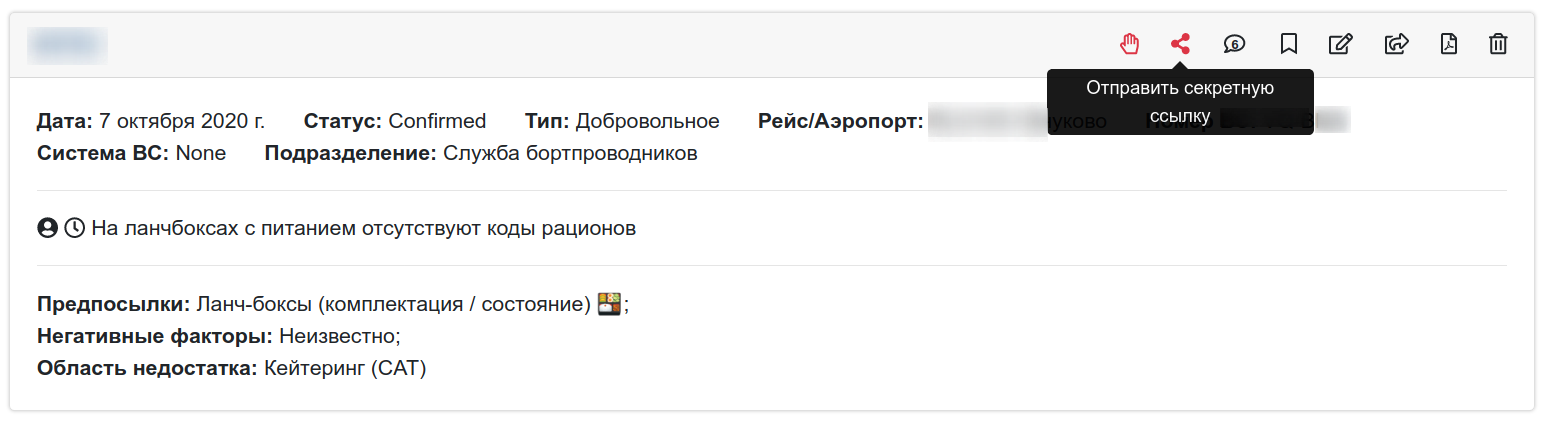Click the clock icon before description

[74, 228]
